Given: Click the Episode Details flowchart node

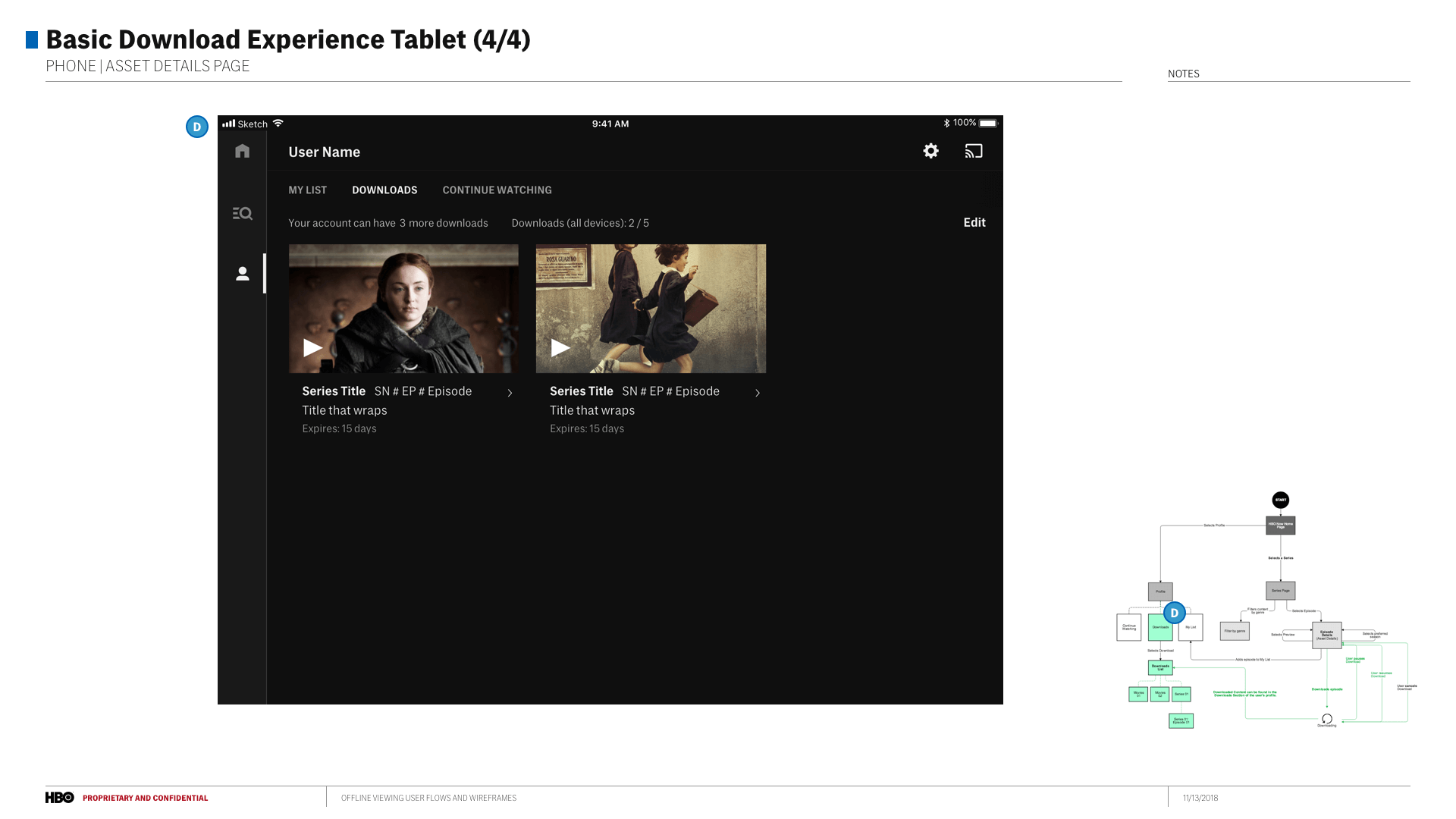Looking at the screenshot, I should (1327, 635).
